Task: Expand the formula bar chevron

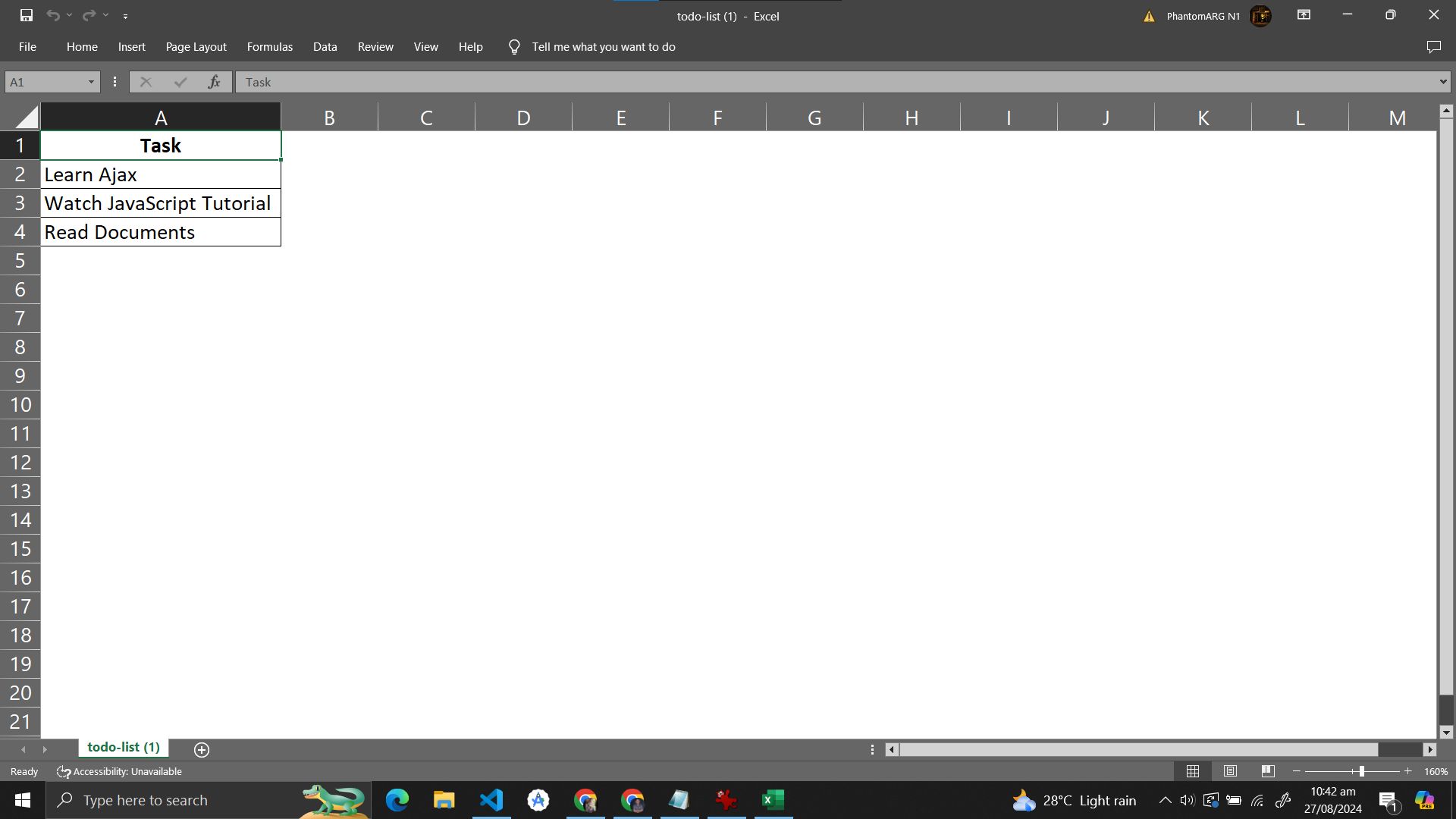Action: click(1442, 82)
